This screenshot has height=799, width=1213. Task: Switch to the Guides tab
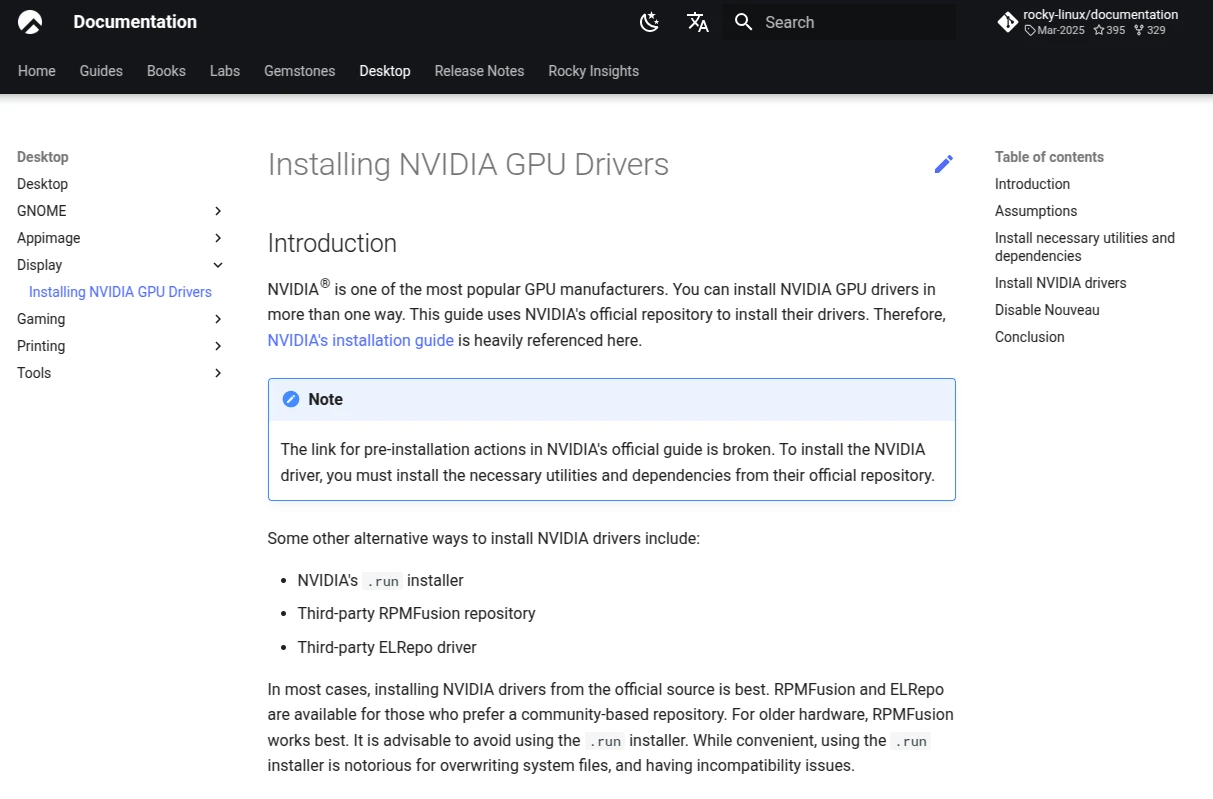pyautogui.click(x=101, y=71)
